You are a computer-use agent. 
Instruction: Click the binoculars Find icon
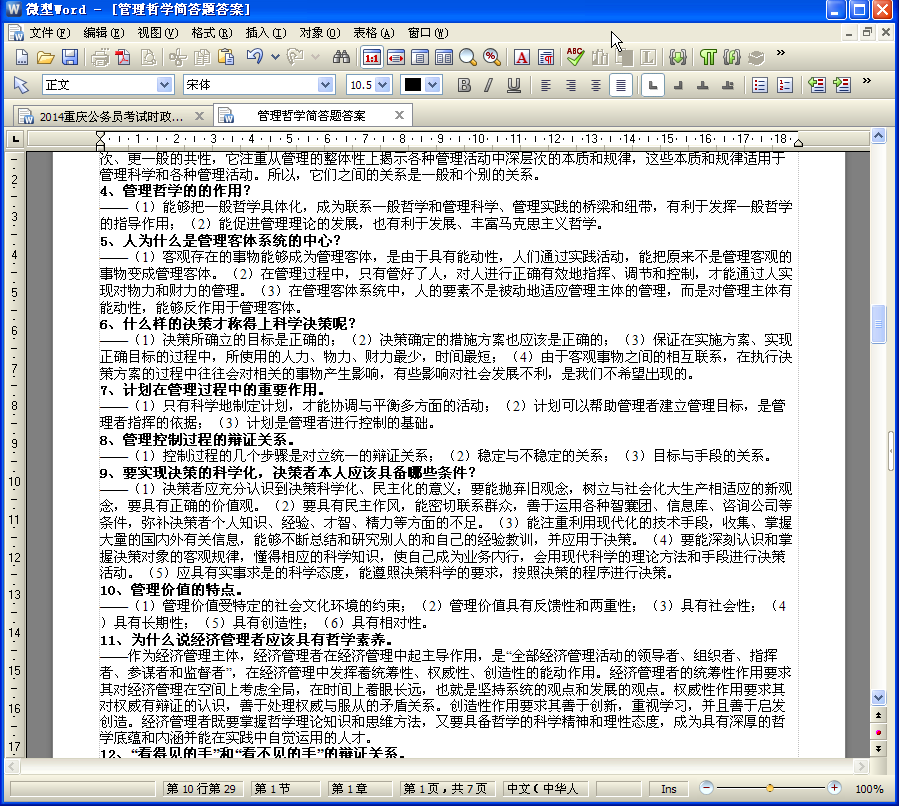tap(341, 57)
